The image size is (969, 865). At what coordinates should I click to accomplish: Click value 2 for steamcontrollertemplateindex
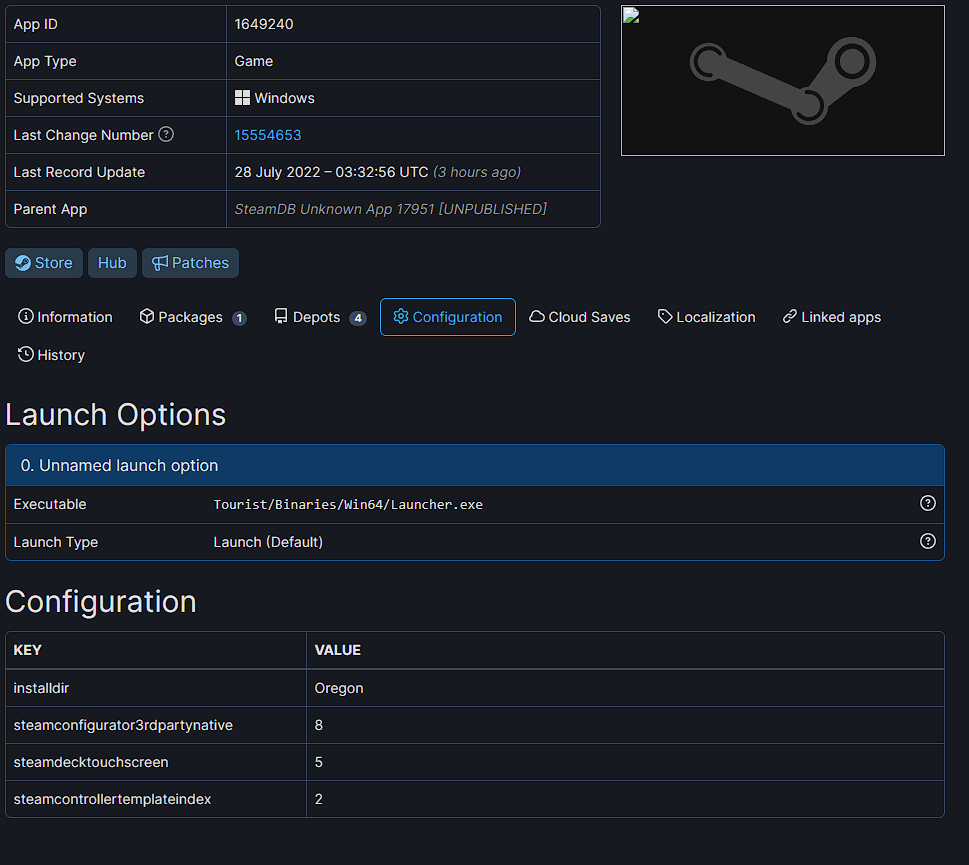(319, 800)
